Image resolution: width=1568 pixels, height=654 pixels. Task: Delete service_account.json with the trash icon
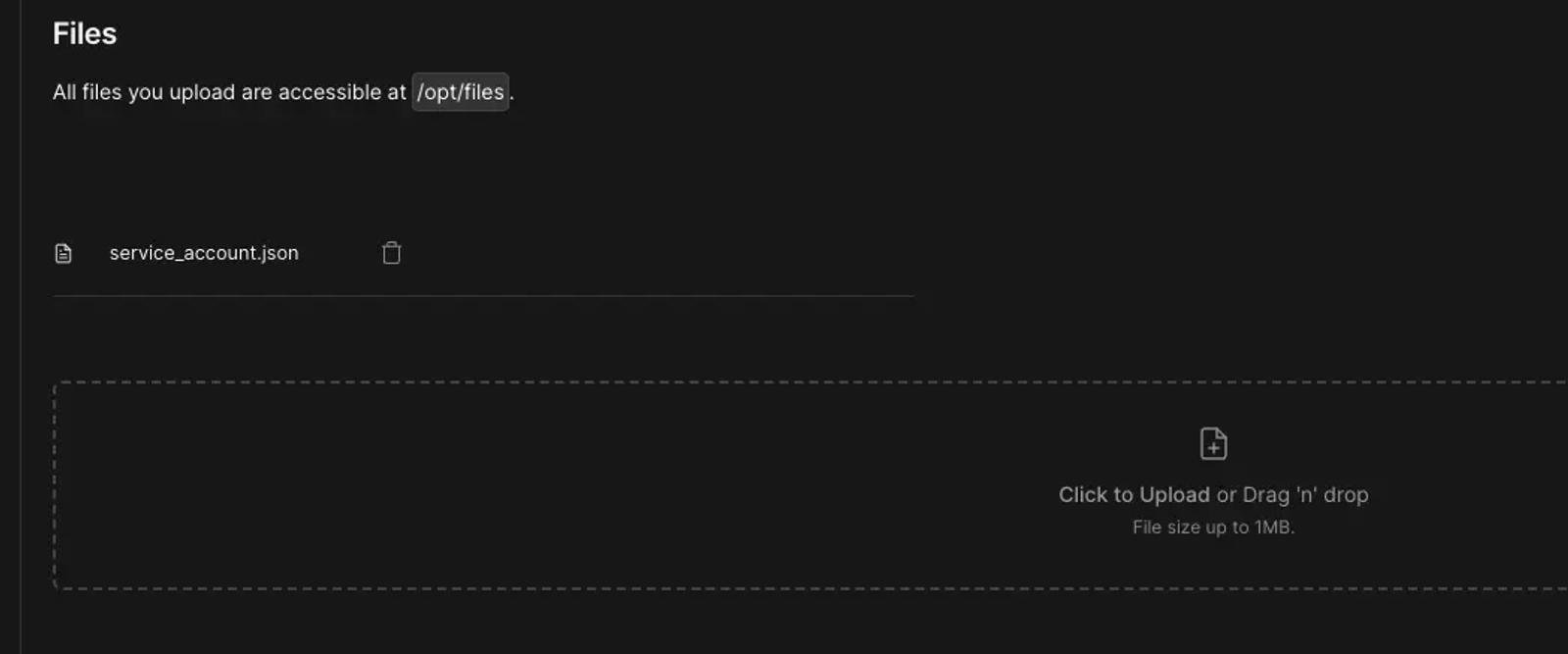click(x=391, y=253)
